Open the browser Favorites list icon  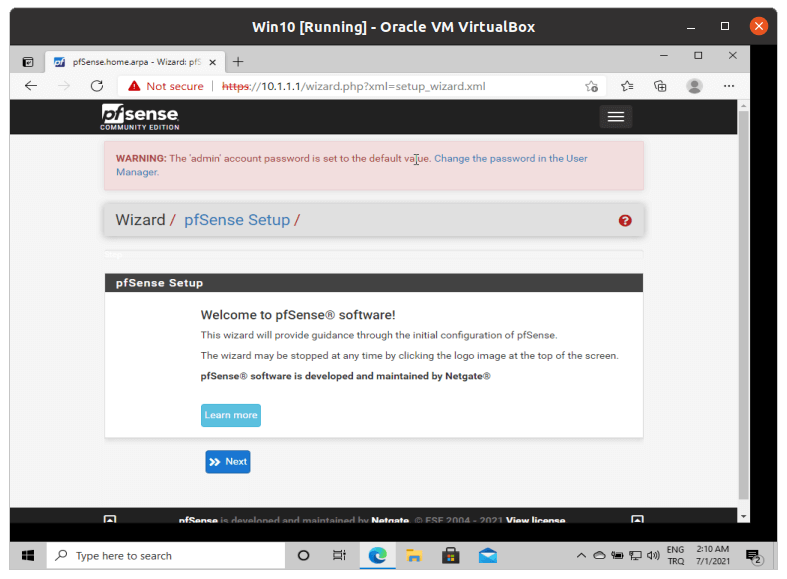[x=627, y=86]
